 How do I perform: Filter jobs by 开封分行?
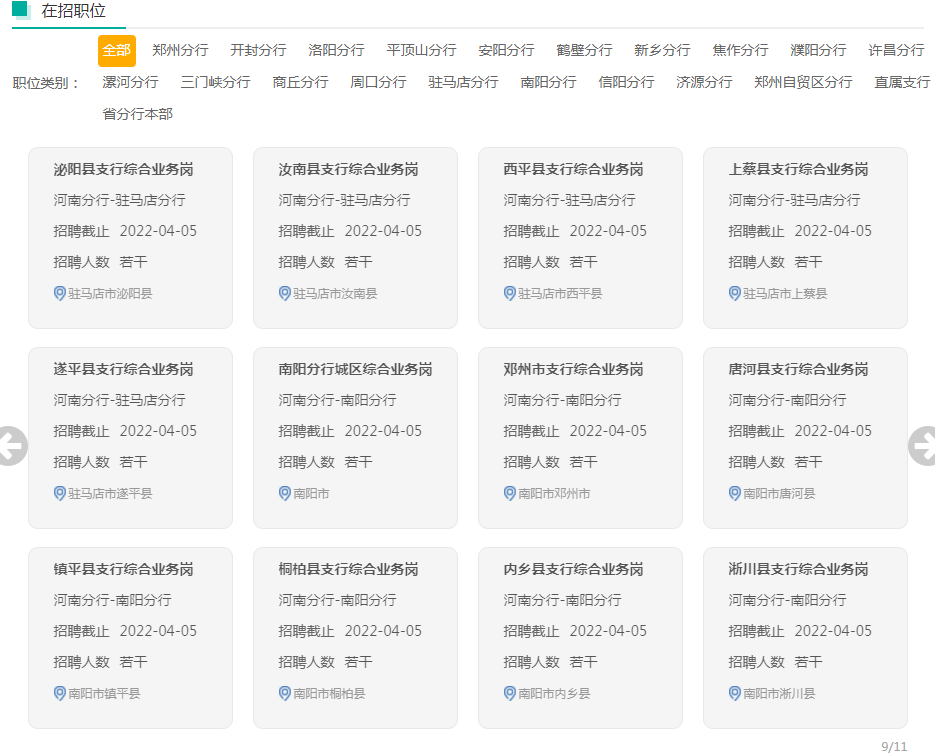point(258,50)
